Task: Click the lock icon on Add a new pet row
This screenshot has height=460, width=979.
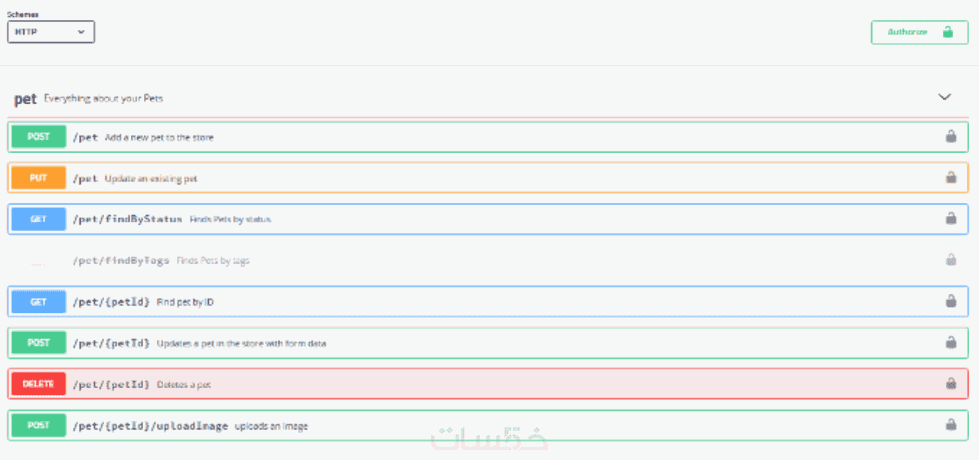Action: (x=951, y=136)
